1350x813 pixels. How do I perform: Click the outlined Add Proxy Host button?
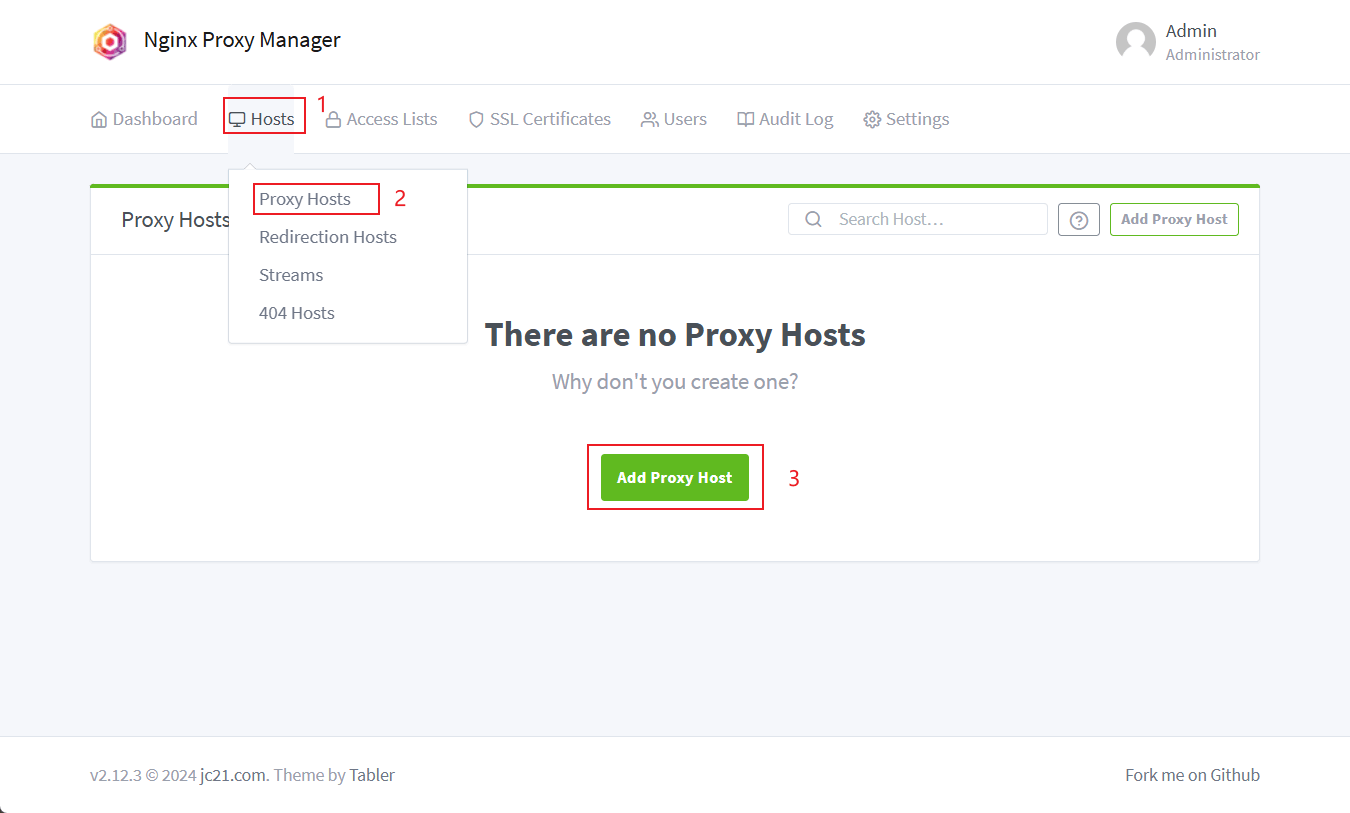(x=1173, y=219)
